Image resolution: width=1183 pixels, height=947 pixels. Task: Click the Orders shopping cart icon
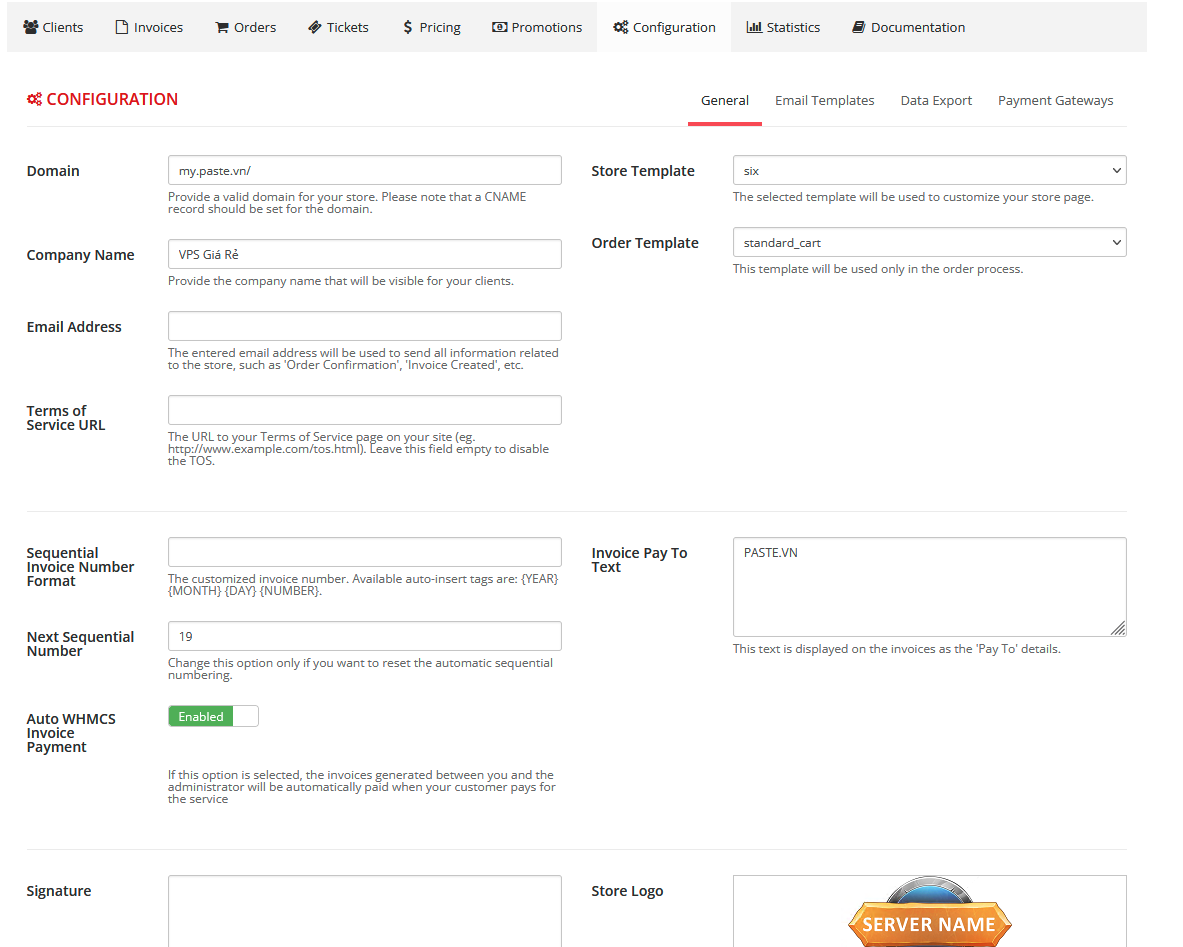[222, 27]
